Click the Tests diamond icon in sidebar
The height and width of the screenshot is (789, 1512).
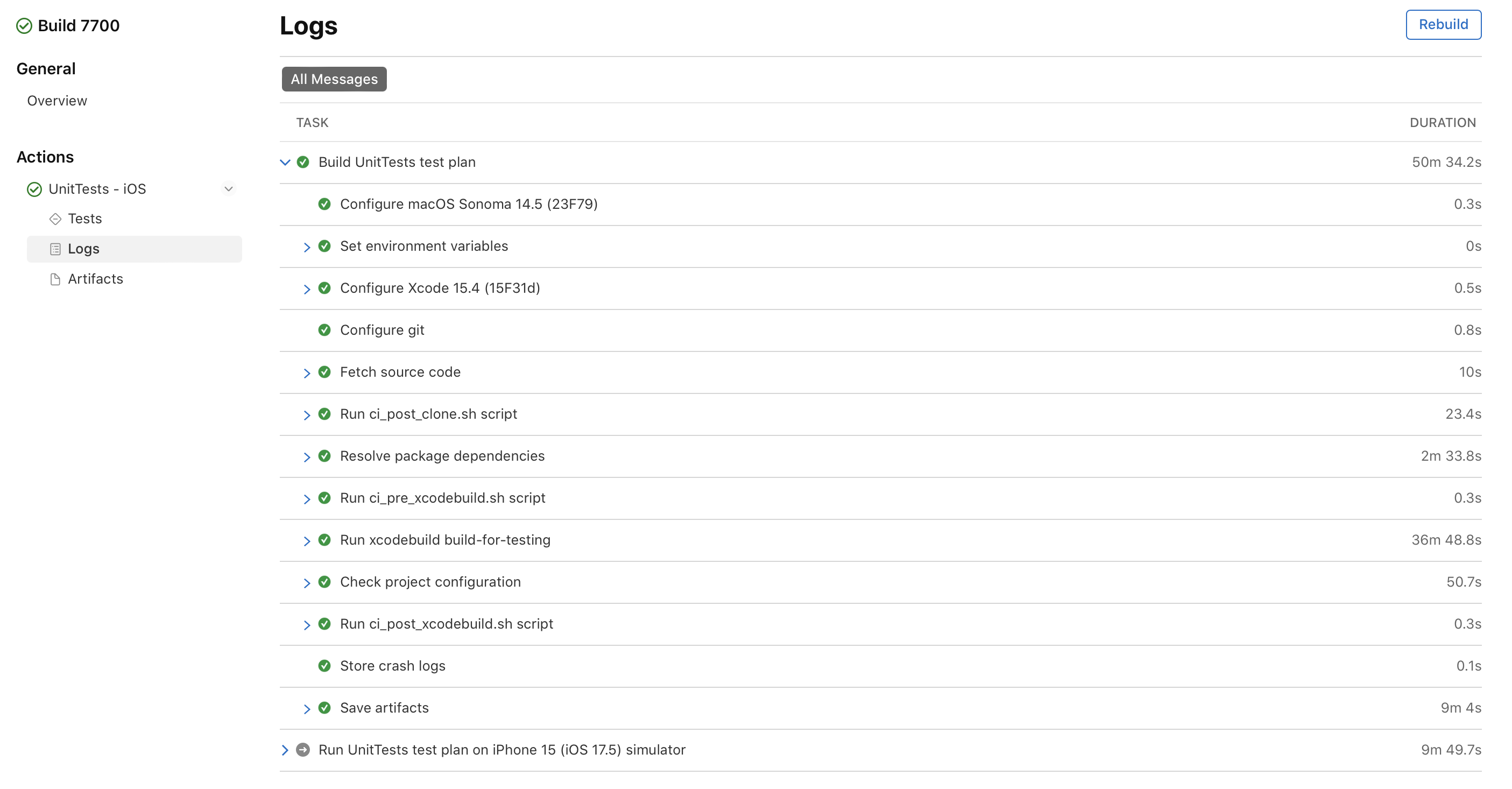point(55,219)
